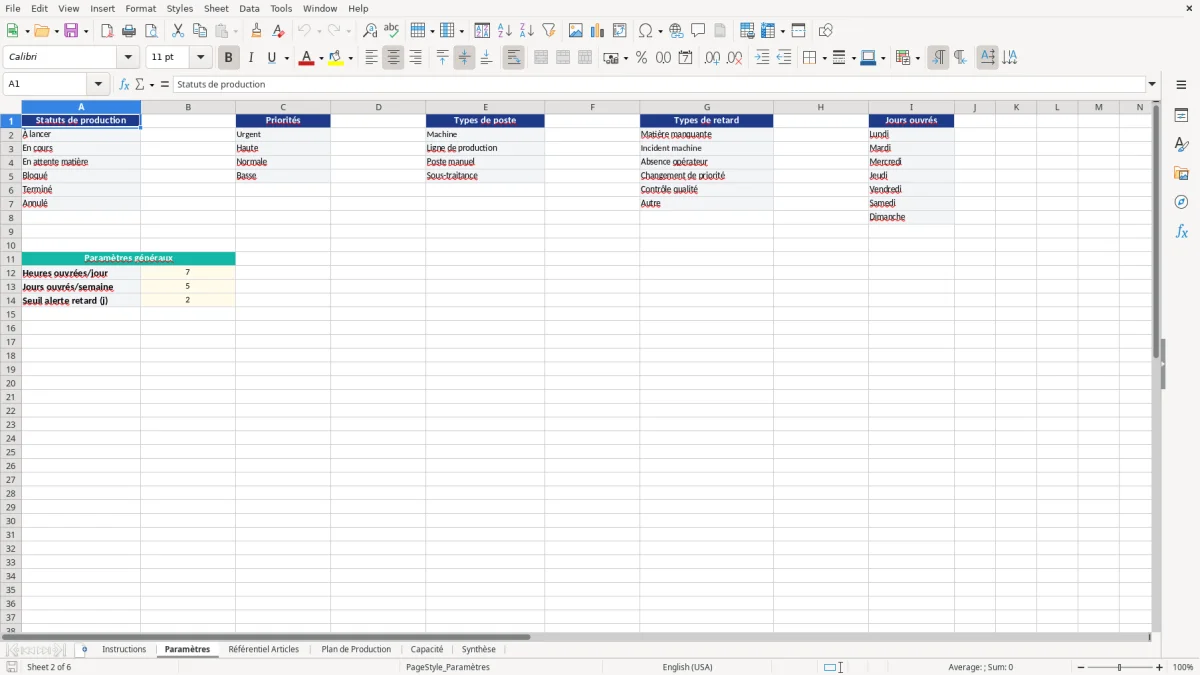Screen dimensions: 1200x675
Task: Click the zoom slider handle
Action: [x=1120, y=667]
